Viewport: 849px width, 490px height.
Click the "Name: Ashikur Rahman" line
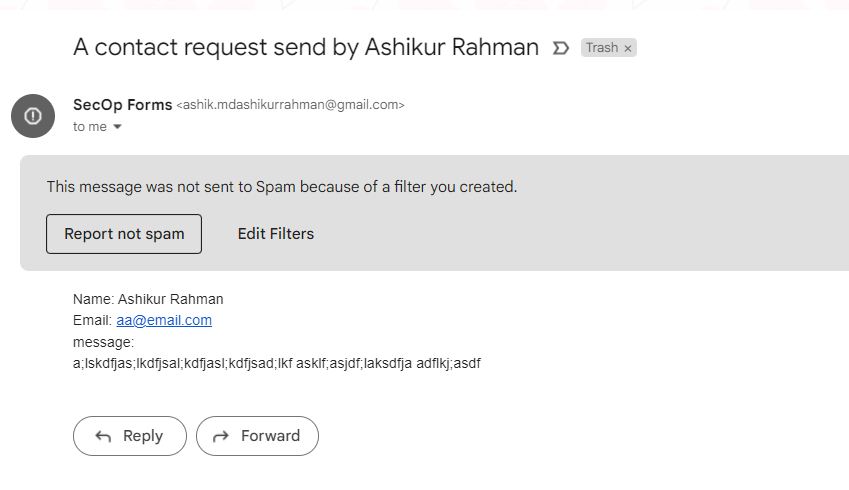point(148,299)
